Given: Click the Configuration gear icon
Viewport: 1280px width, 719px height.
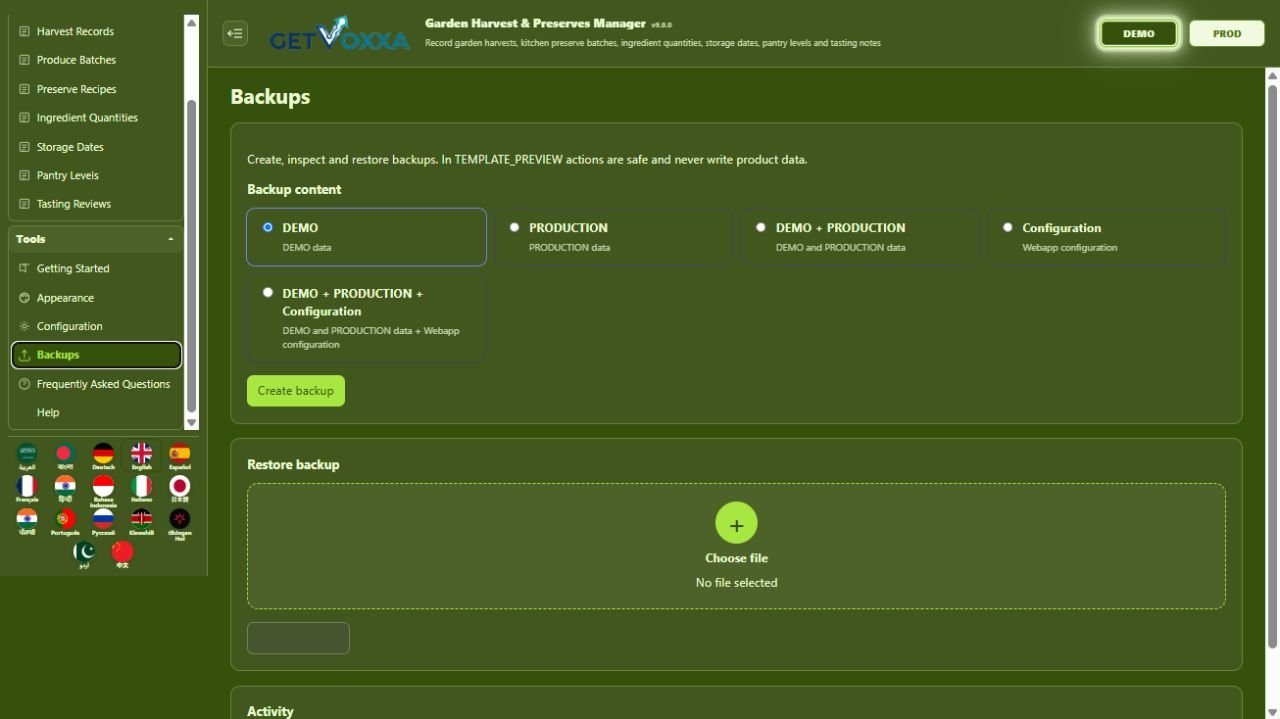Looking at the screenshot, I should [25, 326].
